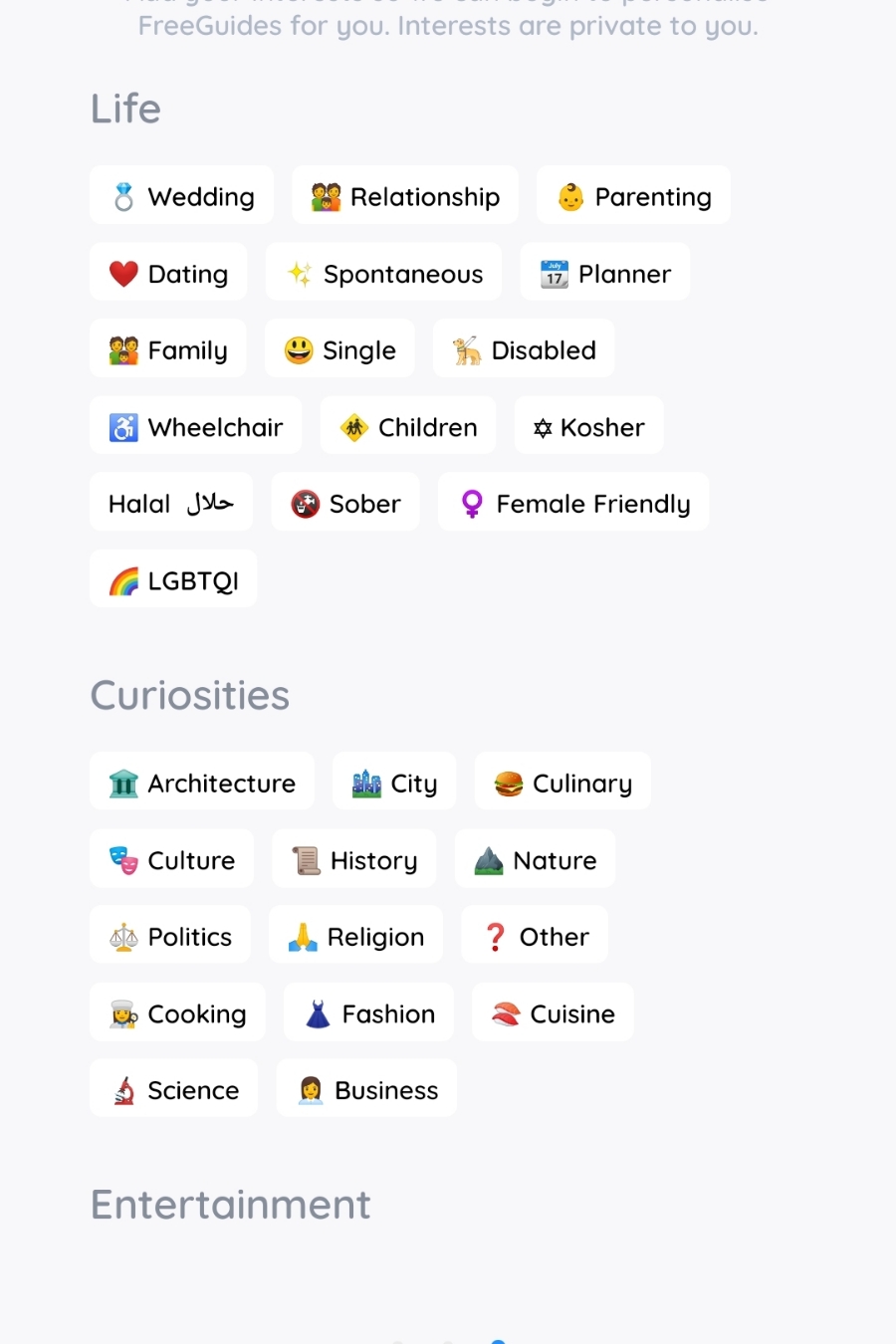The image size is (896, 1344).
Task: Choose the microscope Science icon
Action: (x=123, y=1090)
